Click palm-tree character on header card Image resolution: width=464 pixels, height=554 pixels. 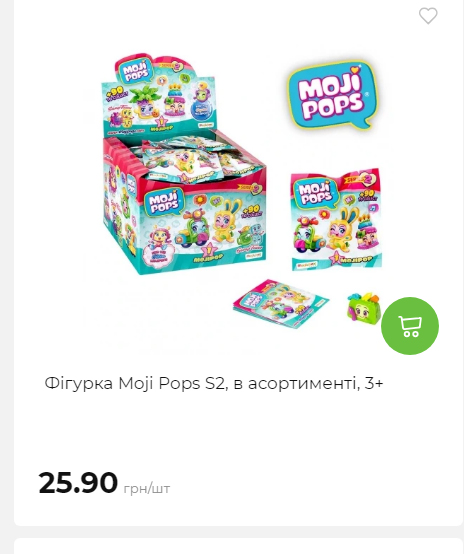click(144, 102)
